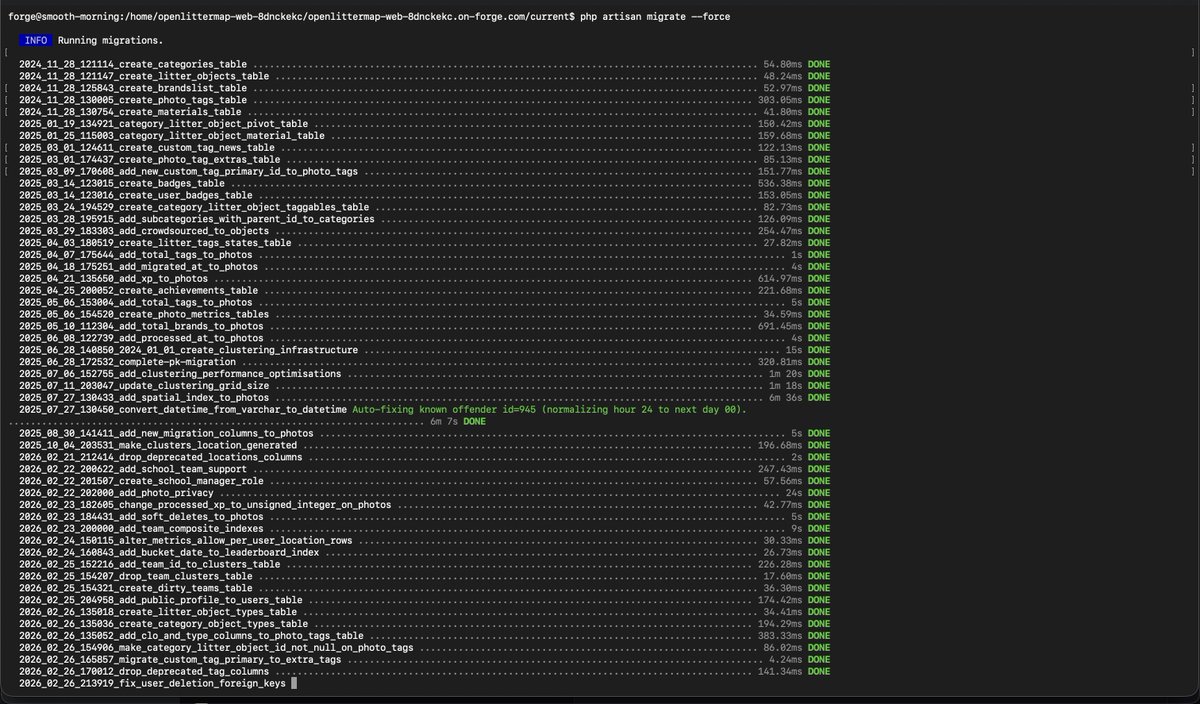Click 2024_11_28_130754_create_materials_table row
Viewport: 1200px width, 704px height.
coord(130,112)
